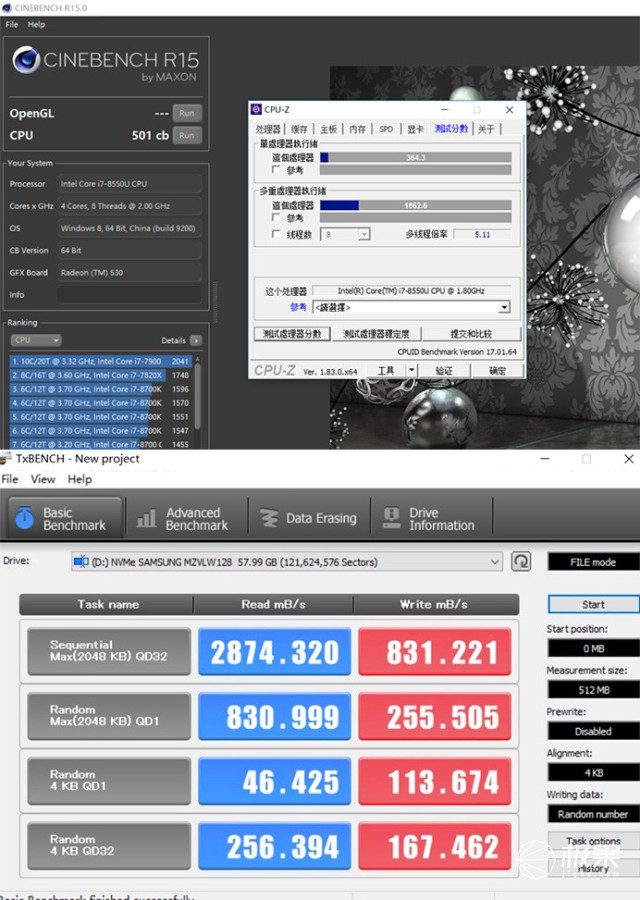Click the drive refresh icon button
The image size is (640, 900).
point(521,561)
